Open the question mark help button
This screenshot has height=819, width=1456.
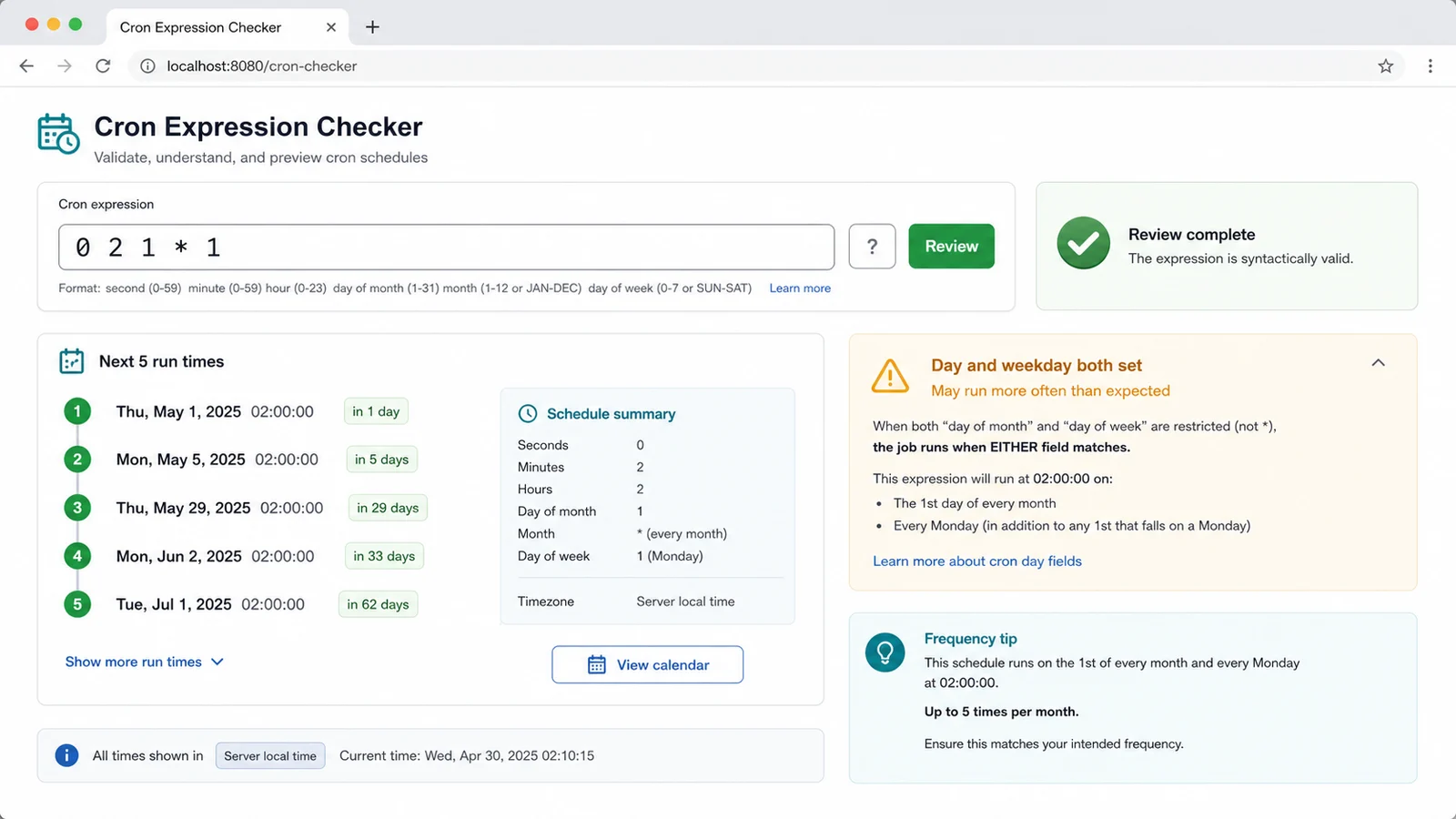click(x=872, y=247)
